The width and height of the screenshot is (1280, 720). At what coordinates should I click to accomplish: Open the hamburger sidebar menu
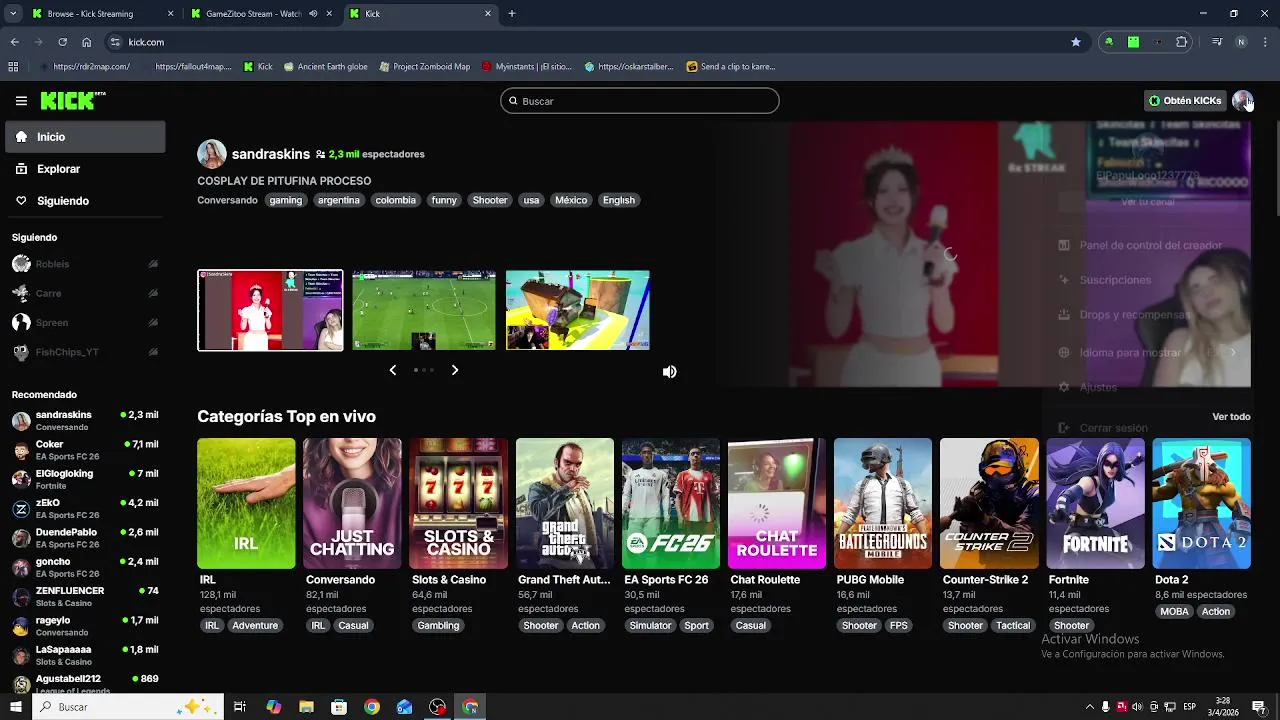pyautogui.click(x=21, y=101)
